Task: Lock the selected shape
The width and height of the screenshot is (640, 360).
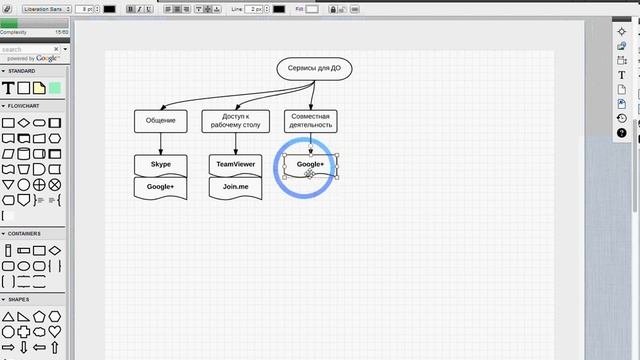Action: pyautogui.click(x=333, y=9)
